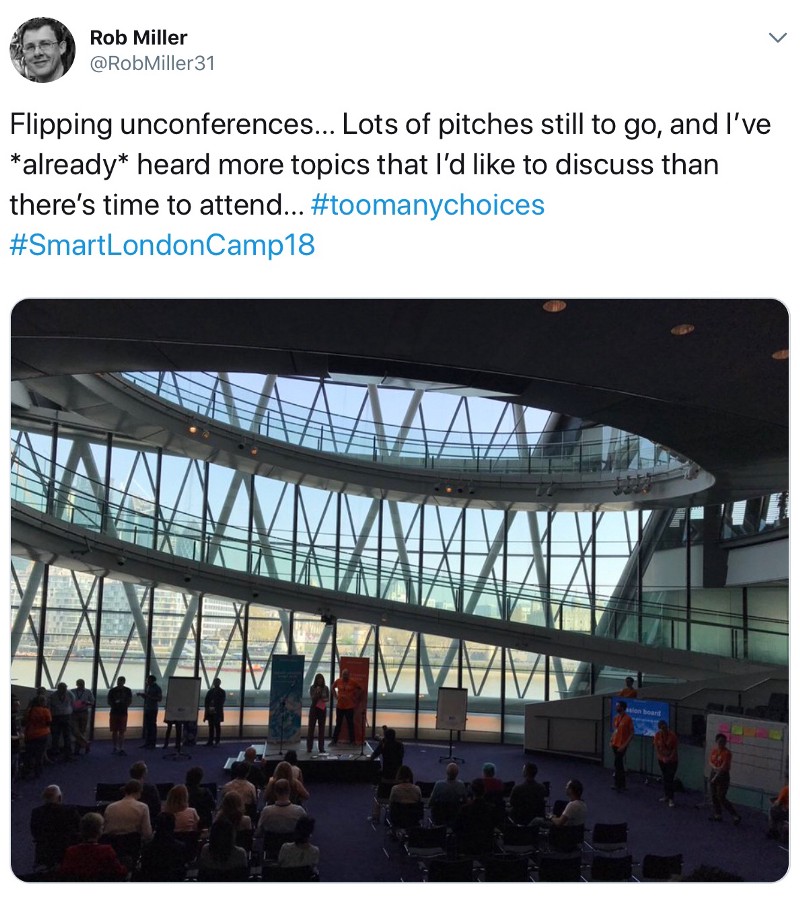Open the #toomanychoices hashtag
This screenshot has height=903, width=800.
(428, 205)
